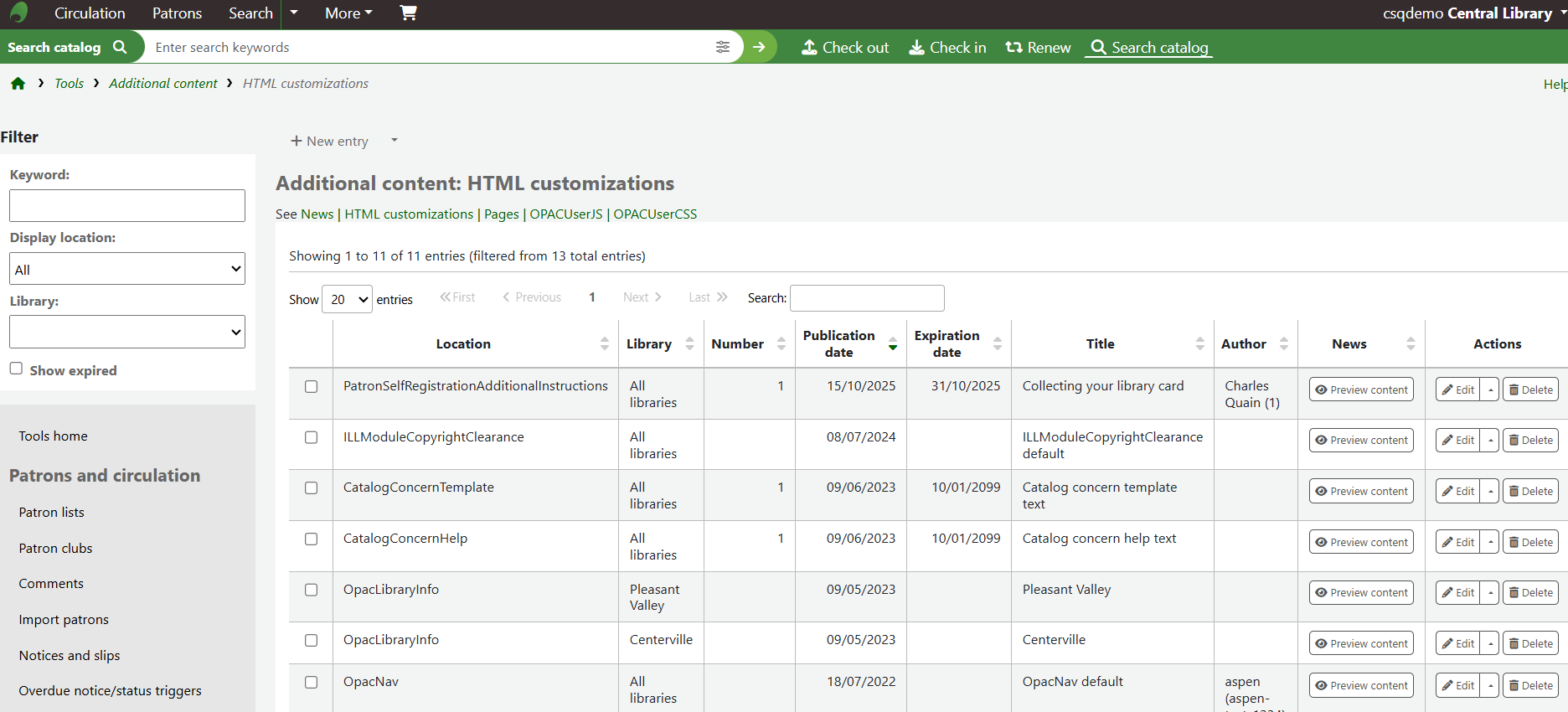Delete the ILLModuleCopyrightClearance entry
Image resolution: width=1568 pixels, height=712 pixels.
[1530, 440]
